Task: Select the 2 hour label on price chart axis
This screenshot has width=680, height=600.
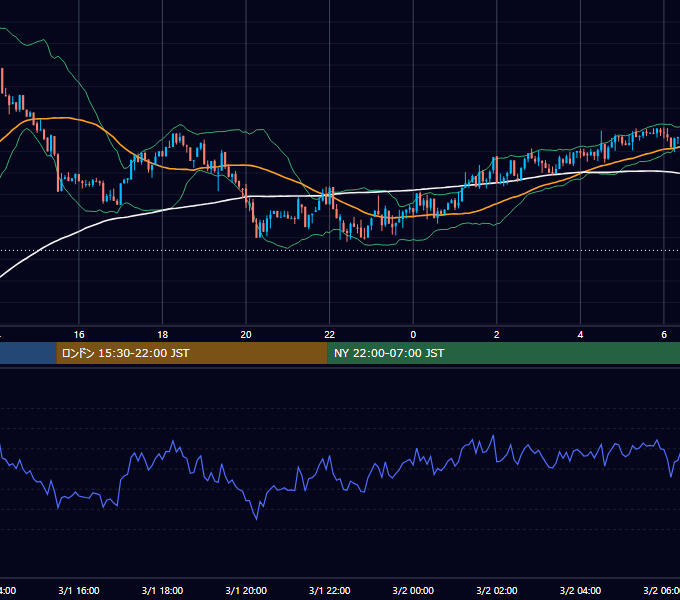Action: (x=497, y=335)
